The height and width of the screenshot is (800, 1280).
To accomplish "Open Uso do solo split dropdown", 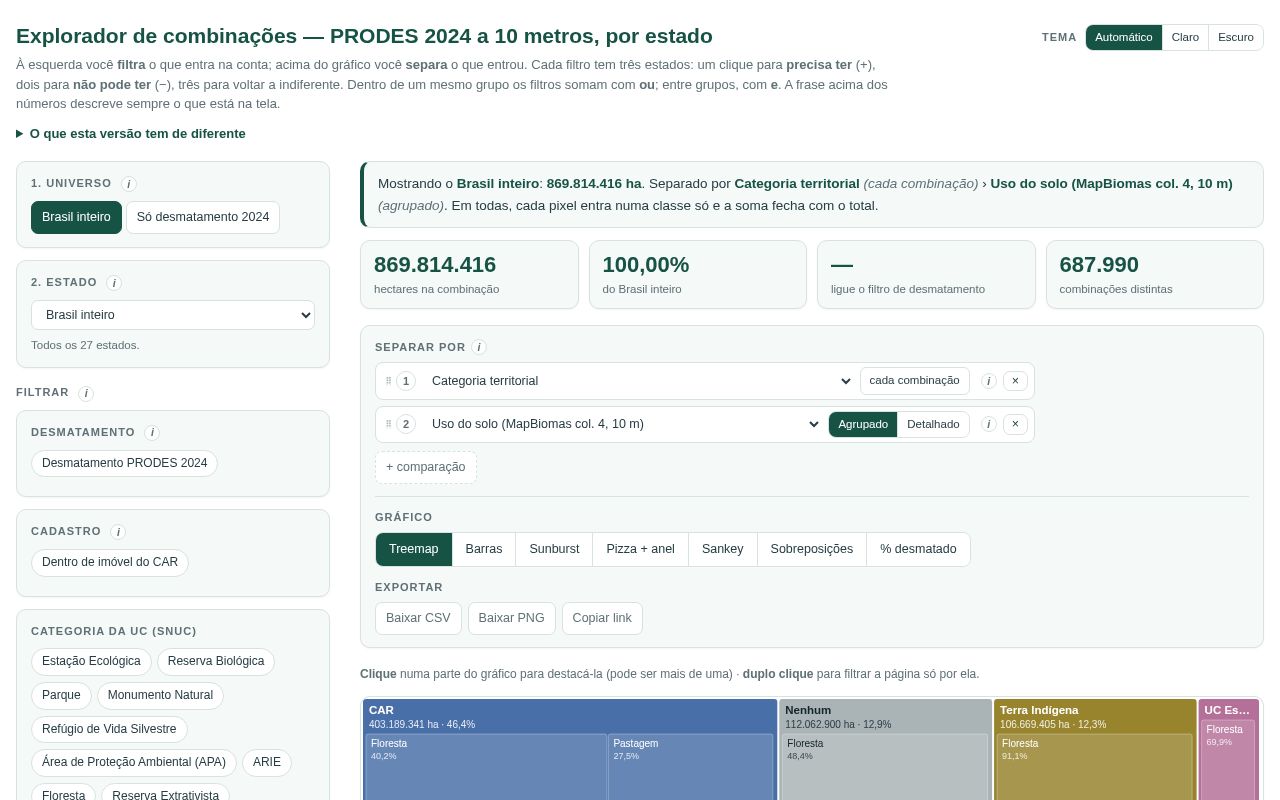I will click(622, 424).
